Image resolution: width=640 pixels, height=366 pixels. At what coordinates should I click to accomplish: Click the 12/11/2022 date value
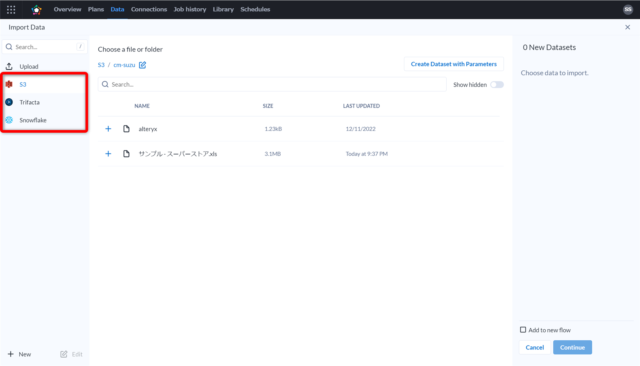[360, 129]
